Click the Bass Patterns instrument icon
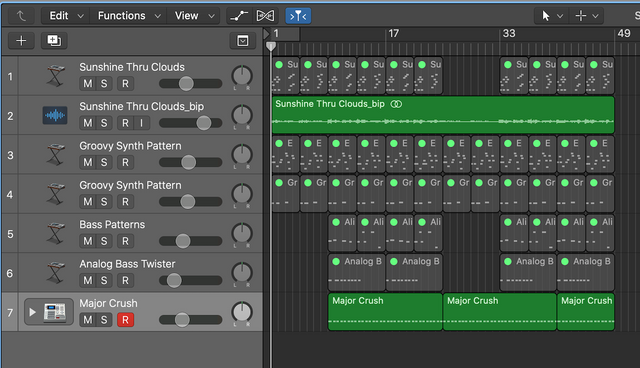 coord(56,233)
